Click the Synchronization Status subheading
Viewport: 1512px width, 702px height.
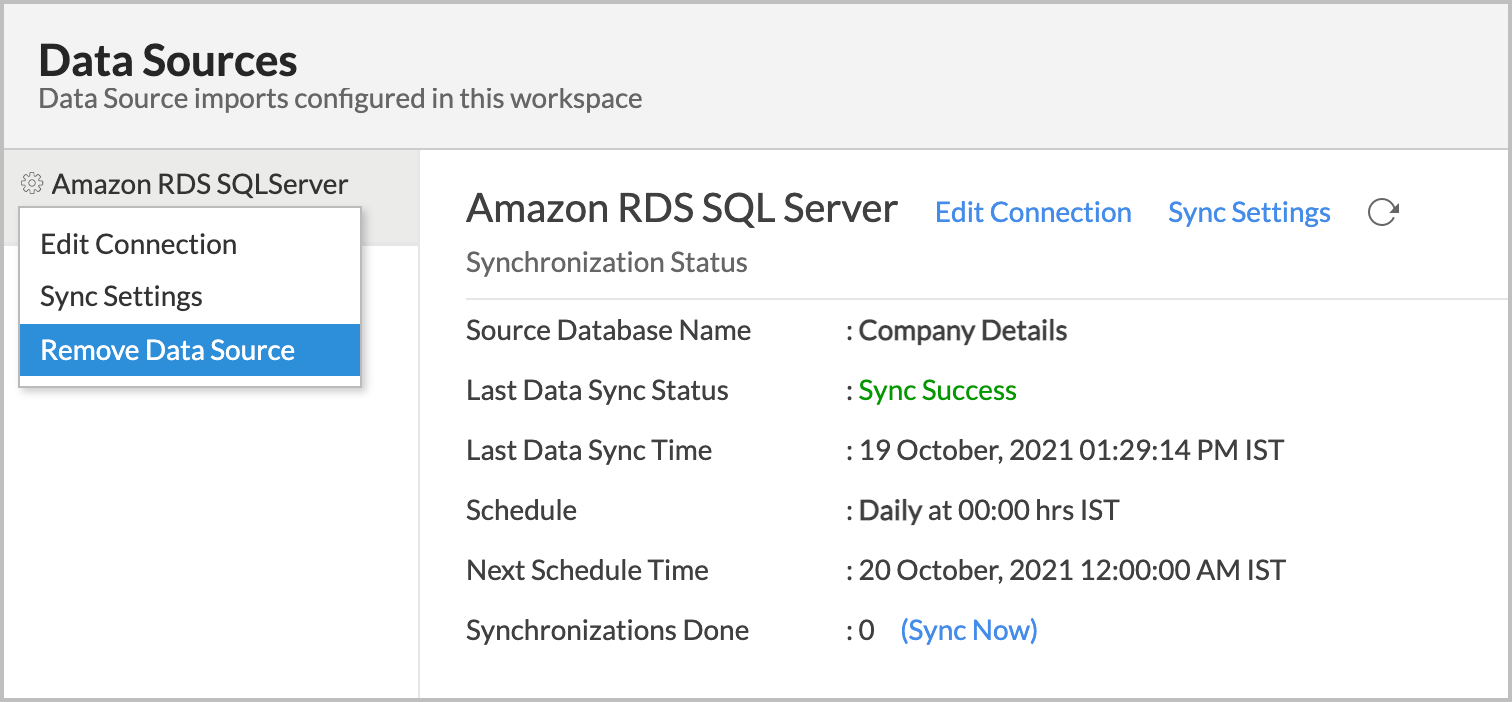[x=607, y=263]
